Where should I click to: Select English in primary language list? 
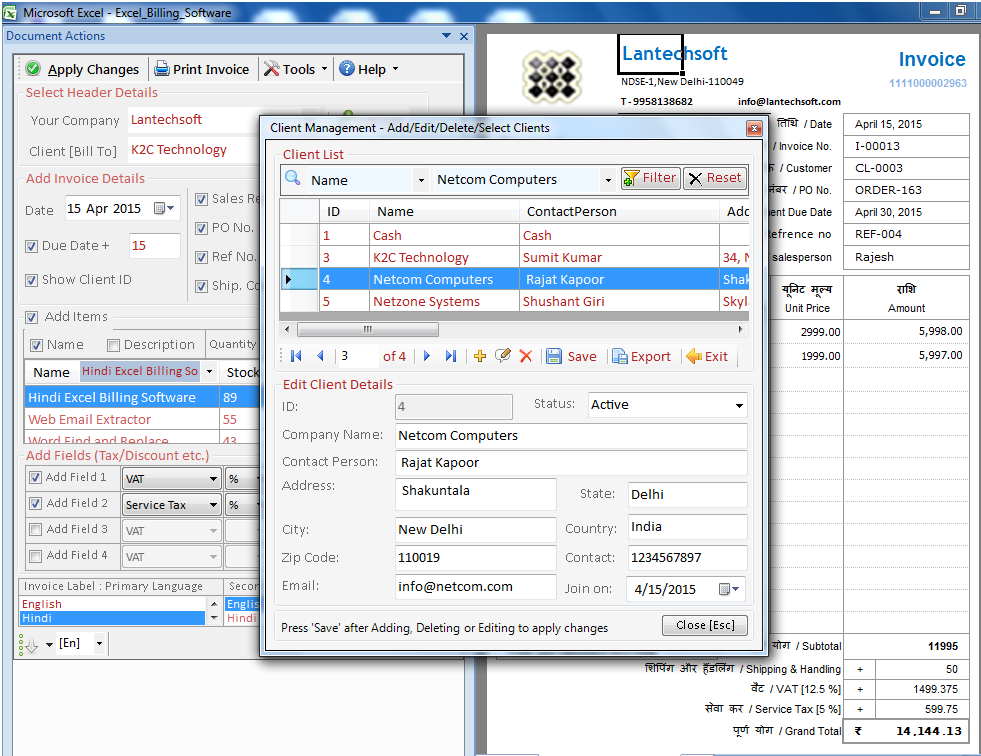tap(113, 604)
